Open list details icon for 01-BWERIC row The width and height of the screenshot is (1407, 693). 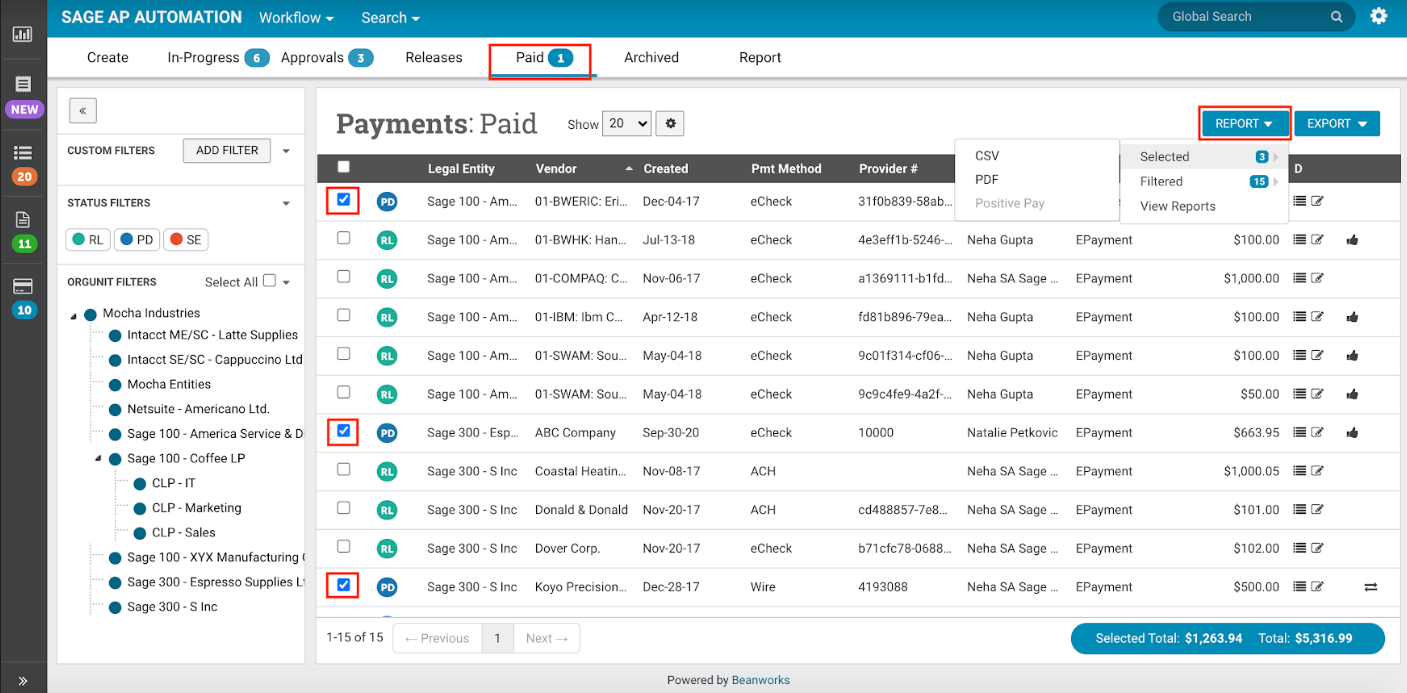pyautogui.click(x=1299, y=201)
